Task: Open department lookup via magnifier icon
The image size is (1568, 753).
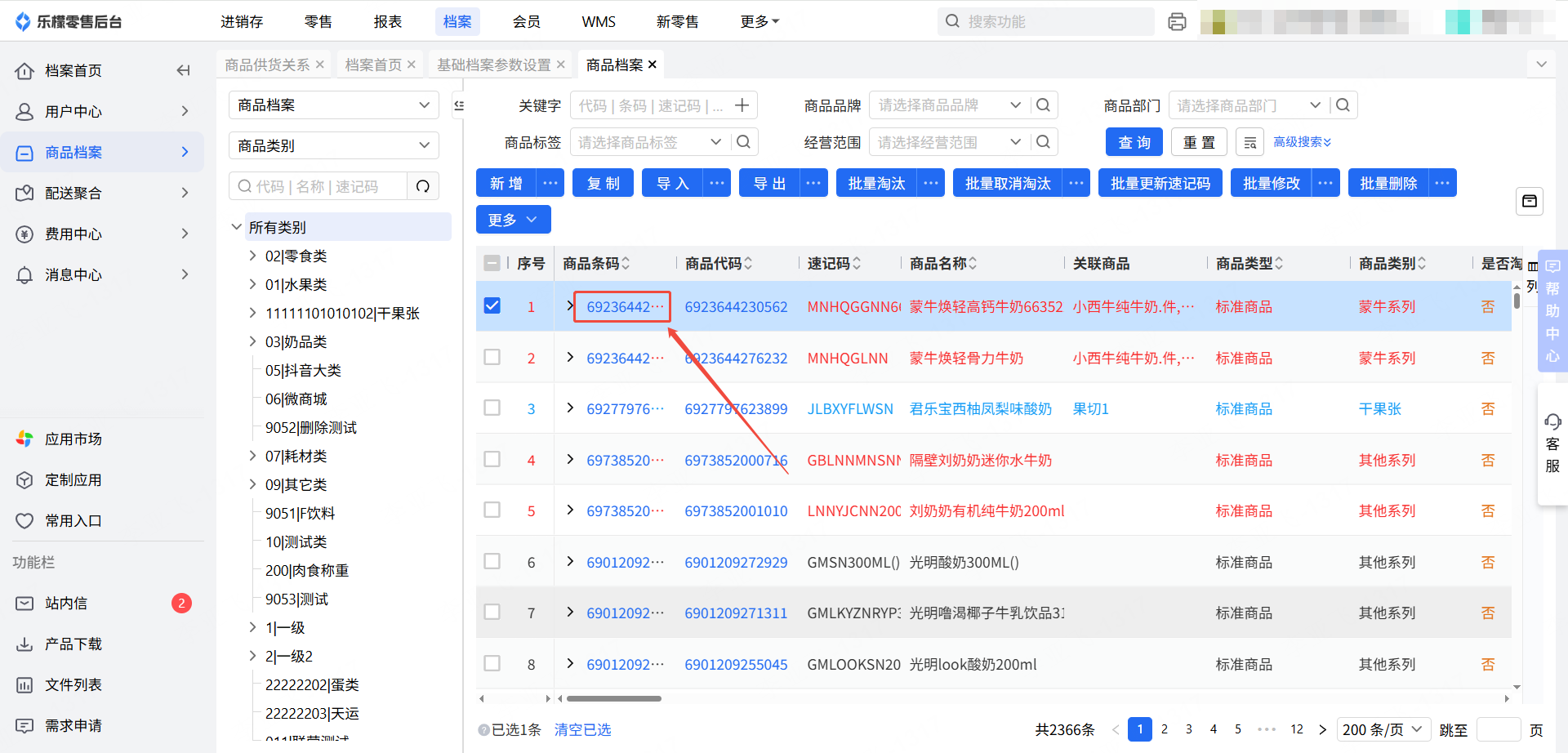Action: pos(1343,105)
